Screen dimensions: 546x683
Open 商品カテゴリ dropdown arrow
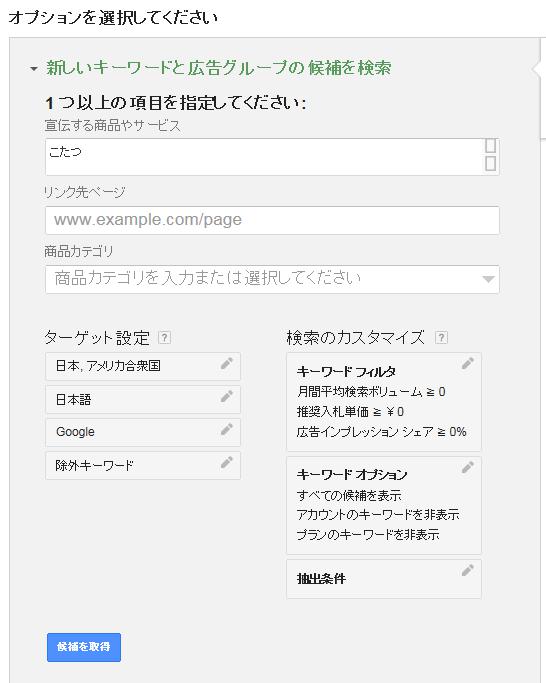click(488, 279)
